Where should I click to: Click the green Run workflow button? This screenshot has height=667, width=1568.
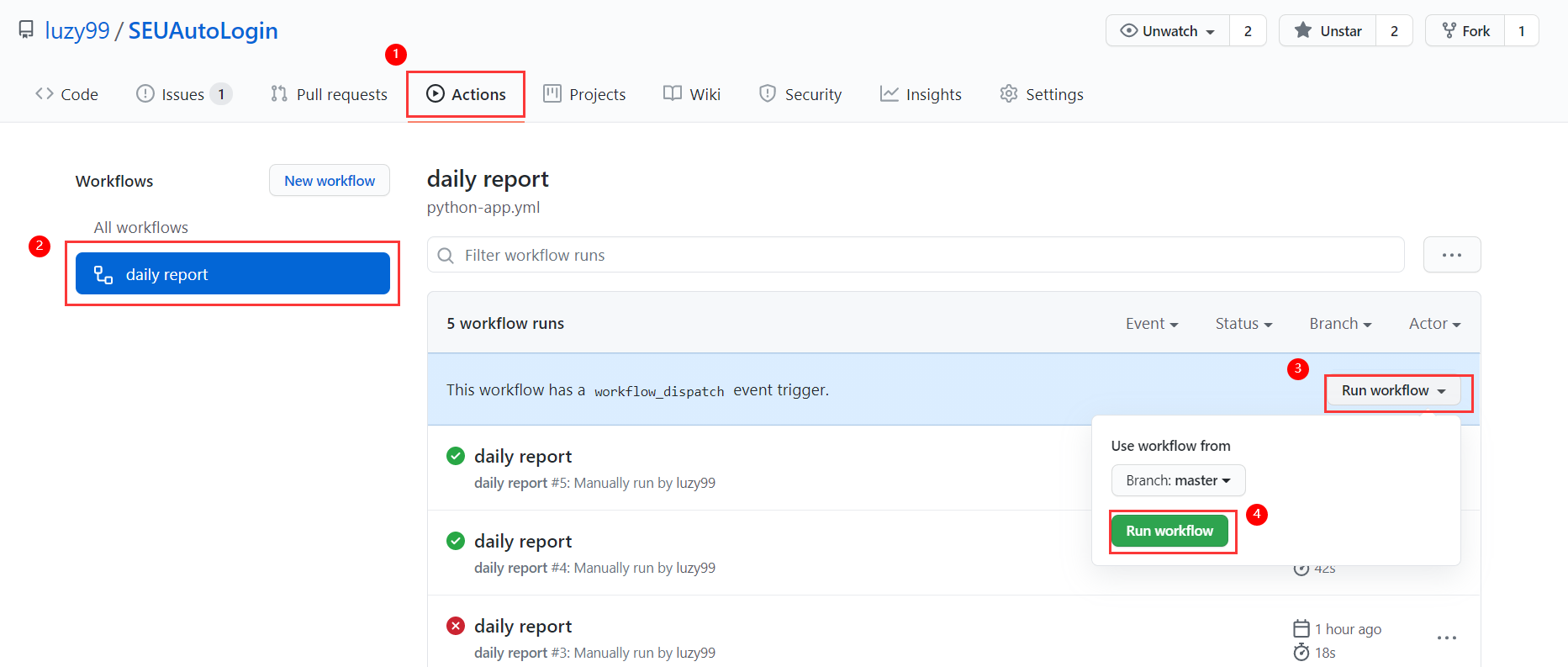pyautogui.click(x=1169, y=531)
